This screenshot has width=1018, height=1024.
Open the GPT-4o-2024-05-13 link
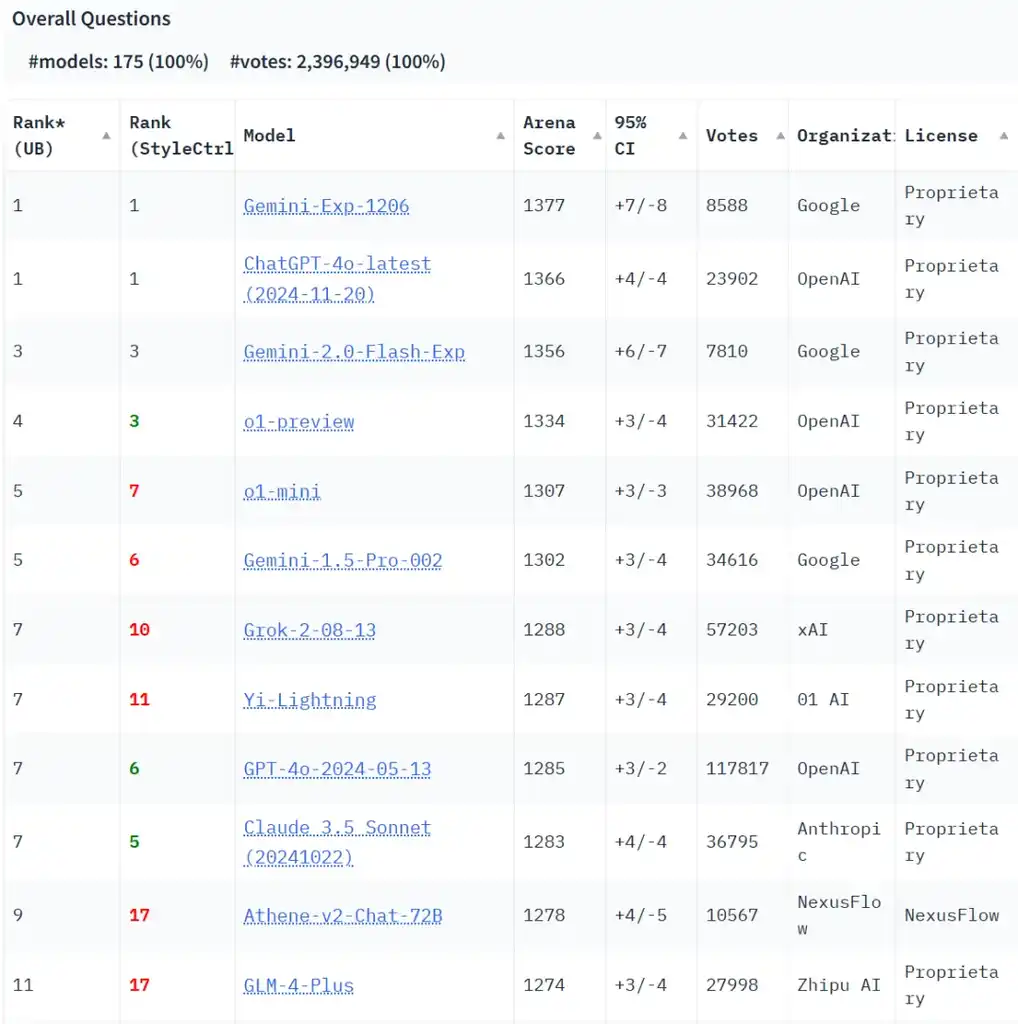[x=337, y=769]
